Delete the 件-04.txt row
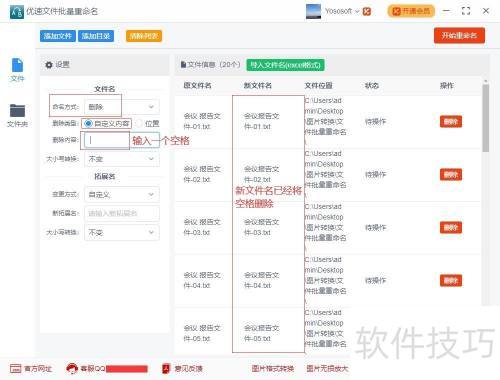The image size is (500, 380). [451, 281]
